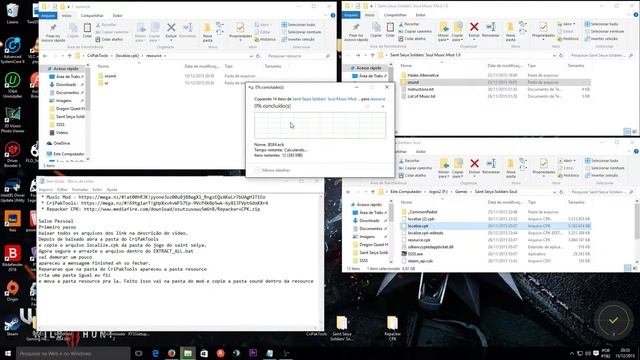The width and height of the screenshot is (640, 360).
Task: Pause the copy operation in dialog
Action: point(367,107)
